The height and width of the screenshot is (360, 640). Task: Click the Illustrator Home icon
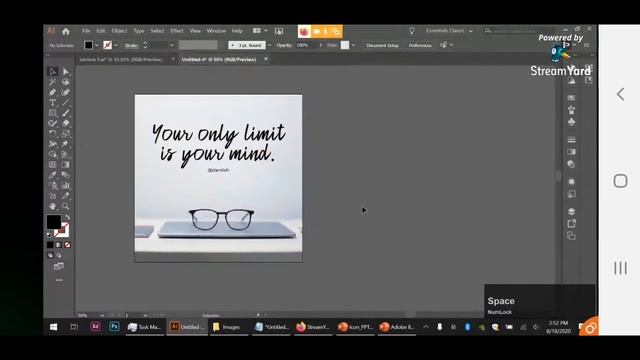(x=66, y=31)
